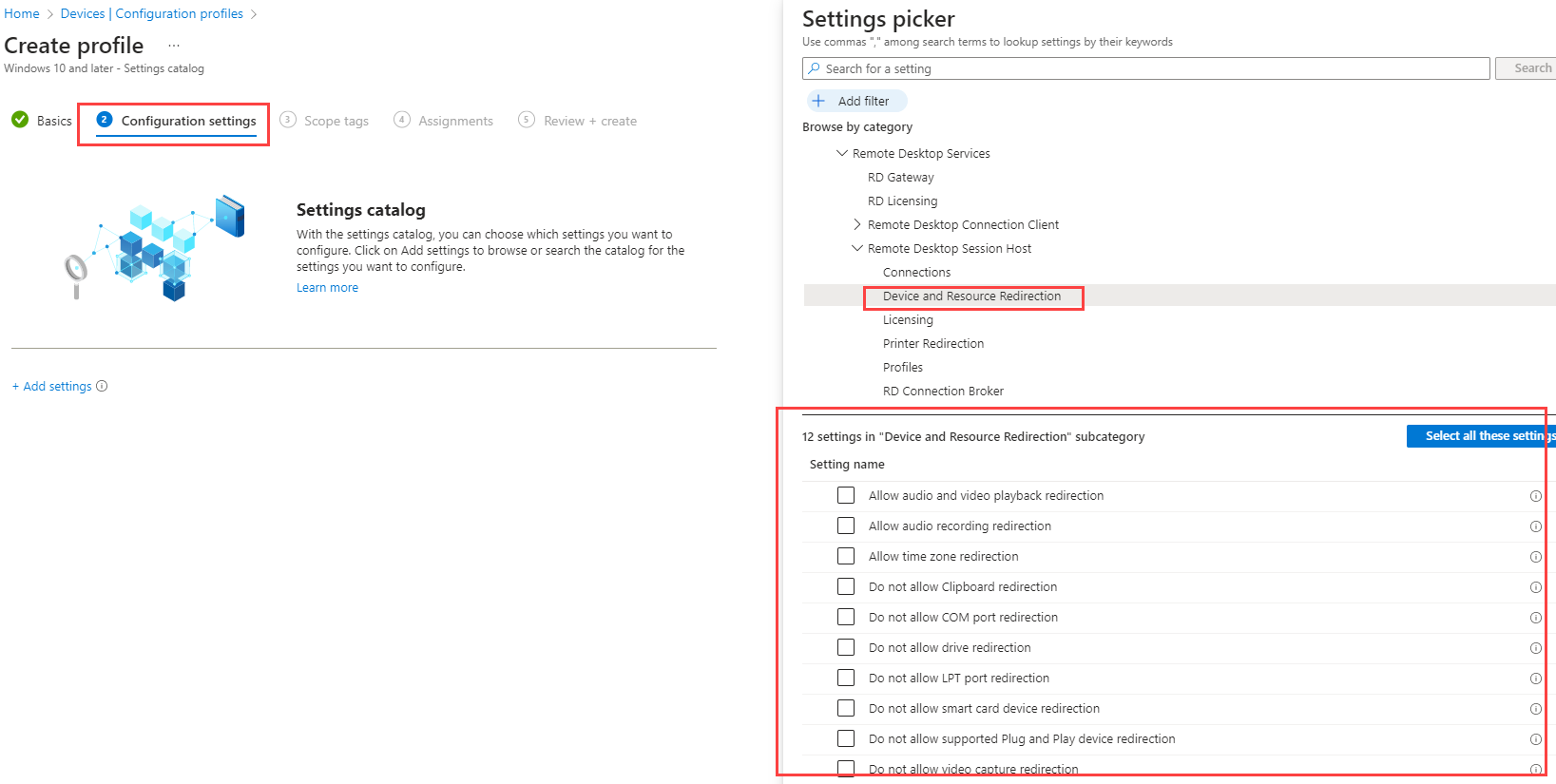Expand Remote Desktop Connection Client
This screenshot has width=1556, height=784.
point(857,224)
